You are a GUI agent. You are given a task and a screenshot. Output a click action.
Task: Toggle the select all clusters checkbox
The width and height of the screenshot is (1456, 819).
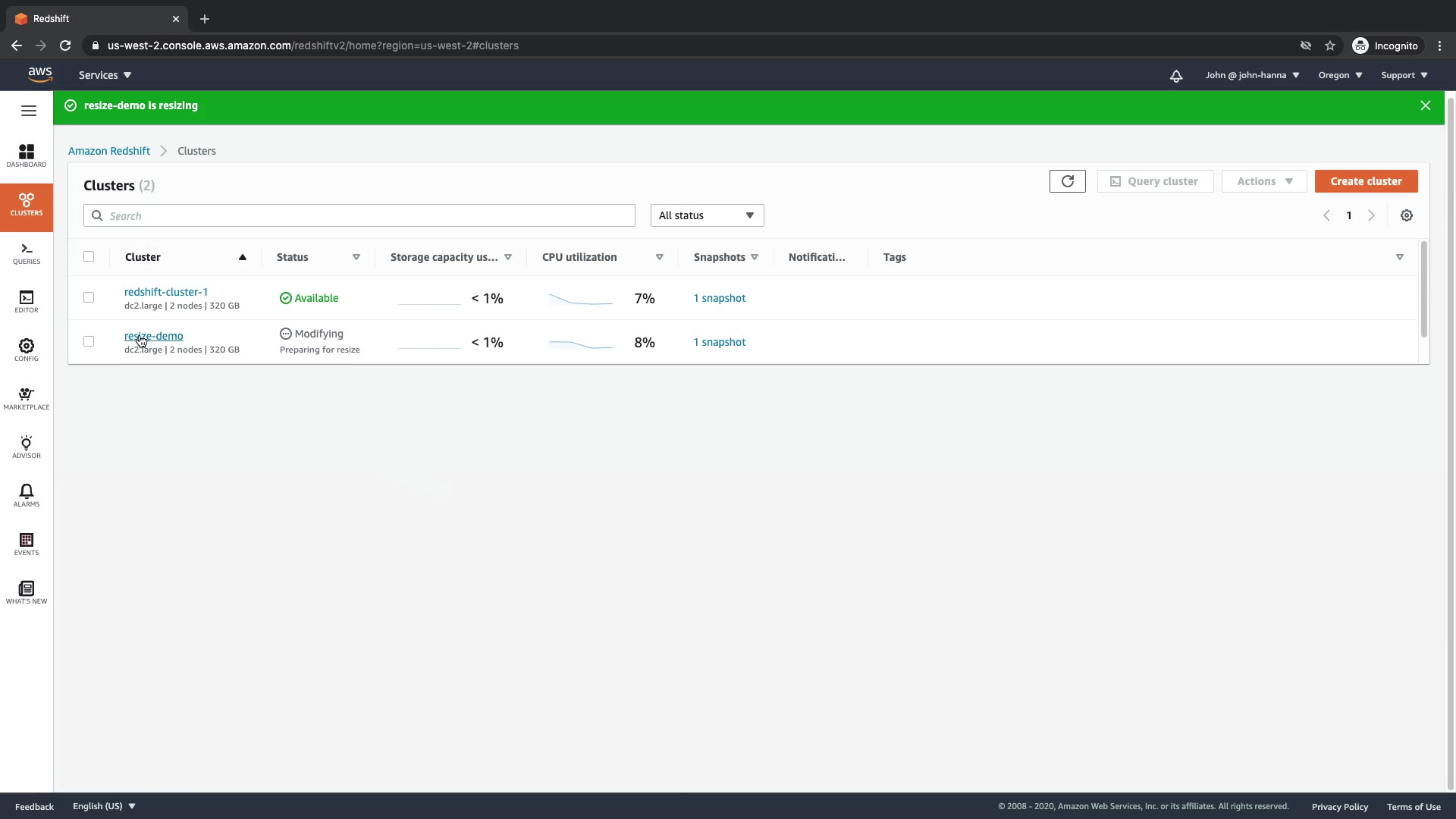tap(89, 256)
